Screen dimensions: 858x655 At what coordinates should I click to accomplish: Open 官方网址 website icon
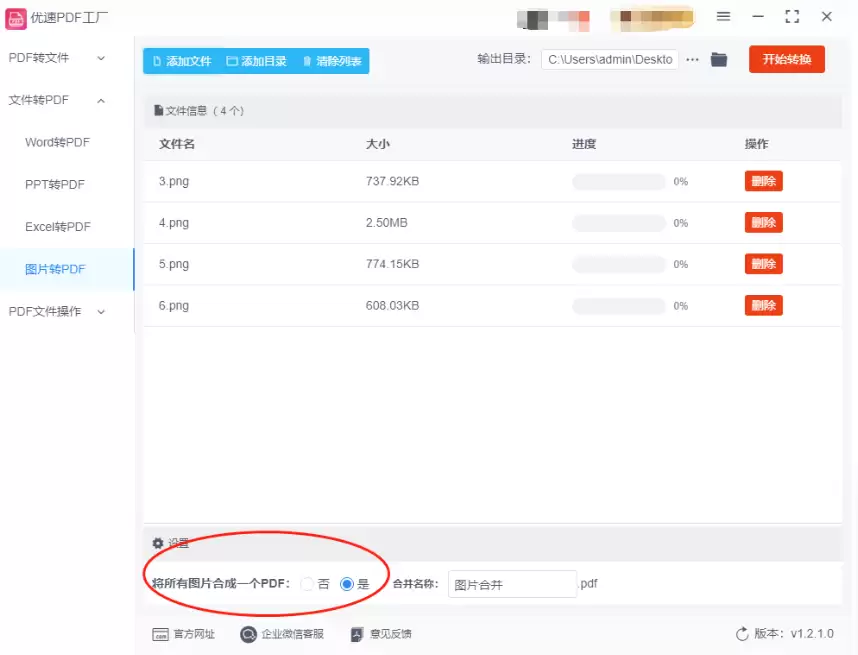160,634
